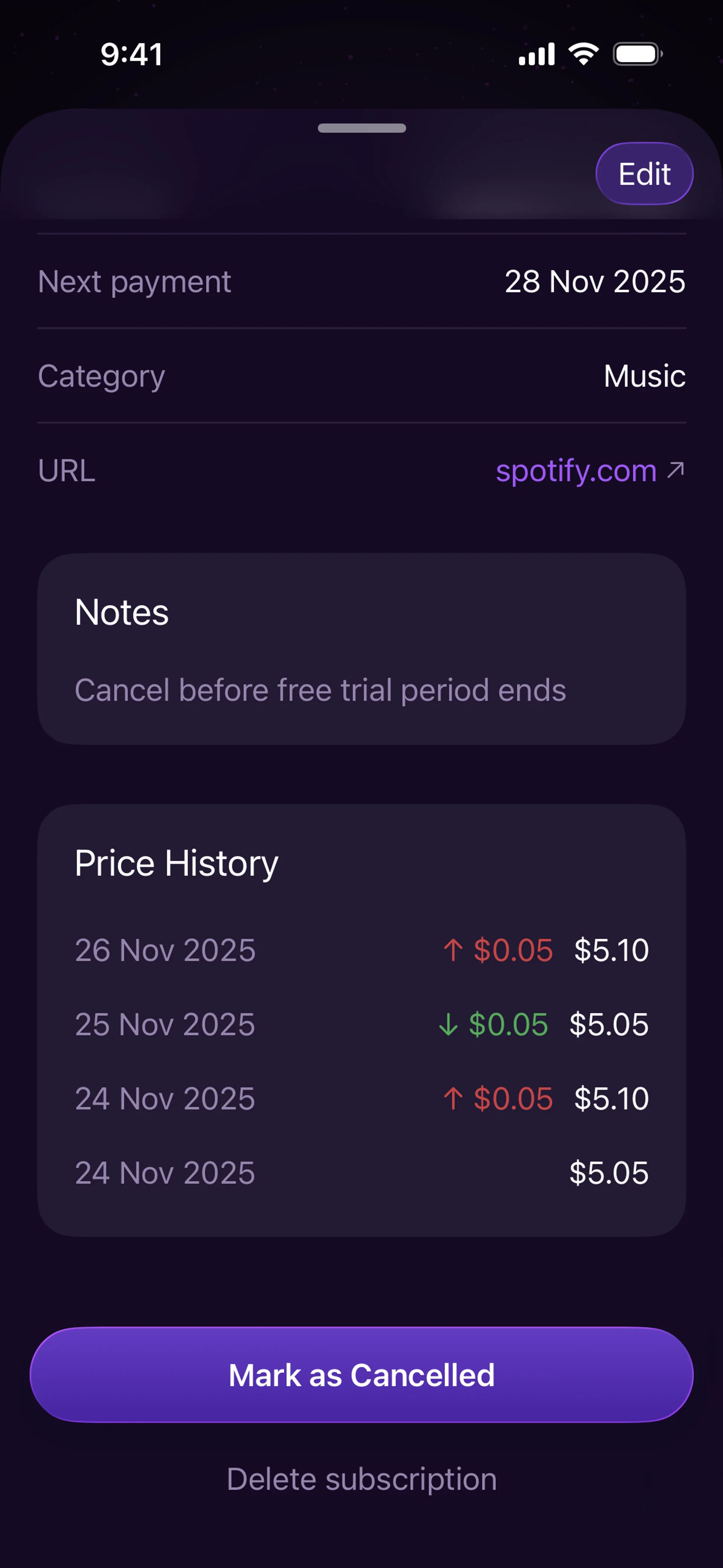723x1568 pixels.
Task: Tap the cellular signal bars icon
Action: 536,54
